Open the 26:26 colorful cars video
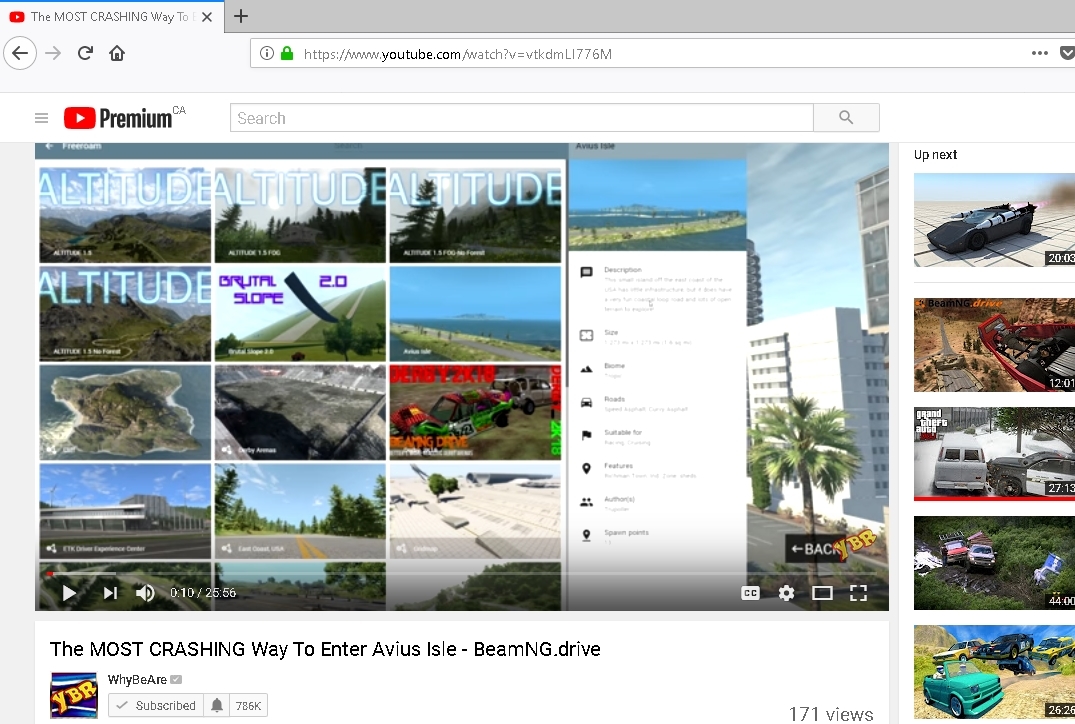Image resolution: width=1075 pixels, height=724 pixels. pyautogui.click(x=994, y=672)
